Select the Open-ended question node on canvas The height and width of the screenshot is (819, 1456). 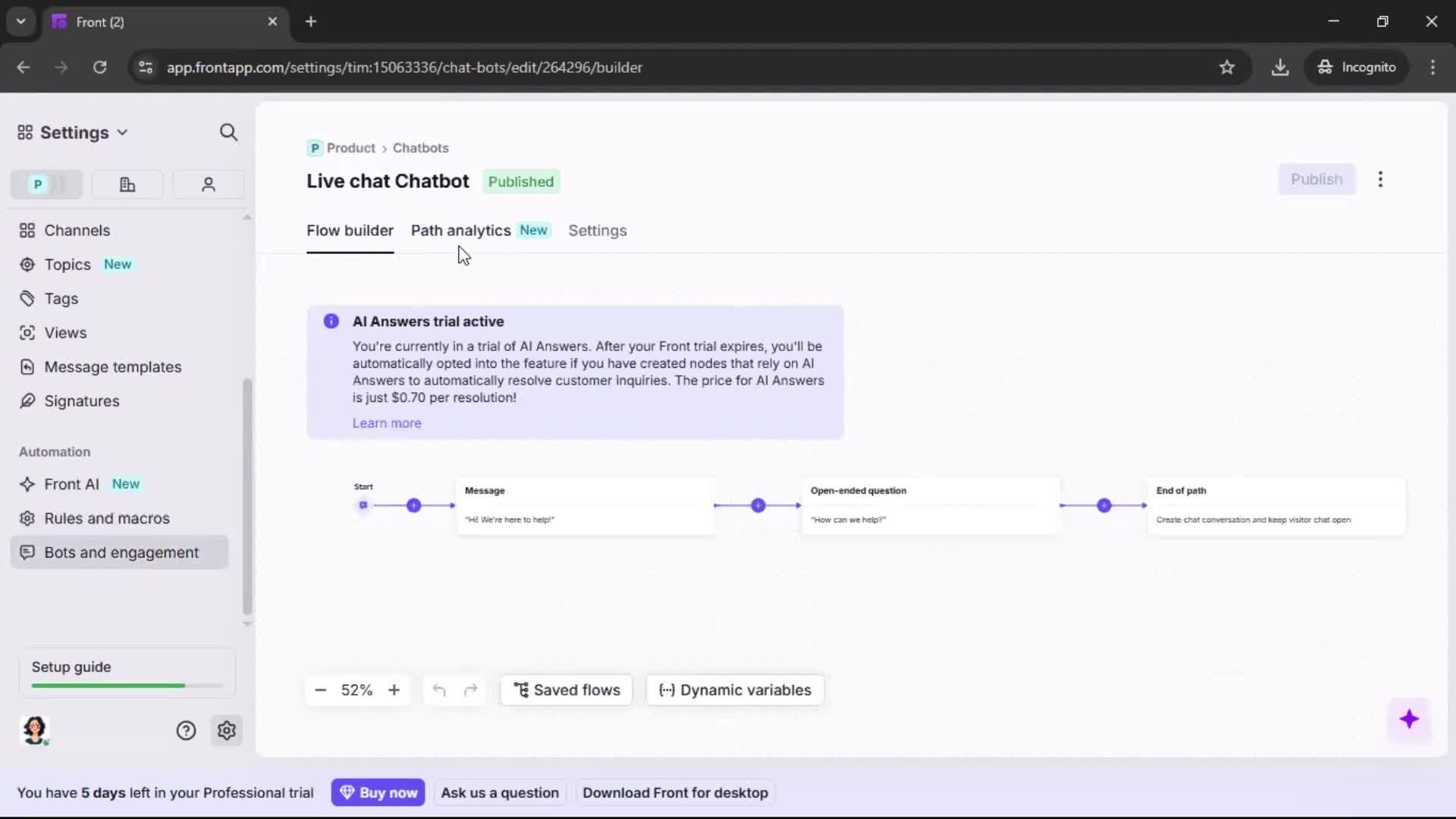coord(930,504)
